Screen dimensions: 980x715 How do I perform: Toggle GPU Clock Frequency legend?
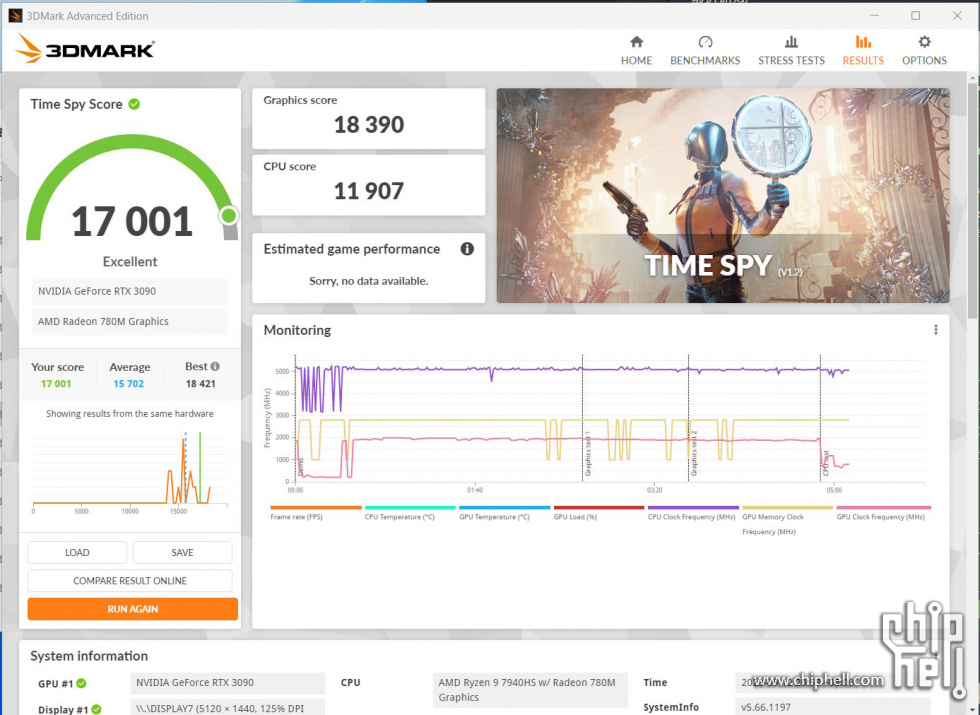[x=882, y=512]
